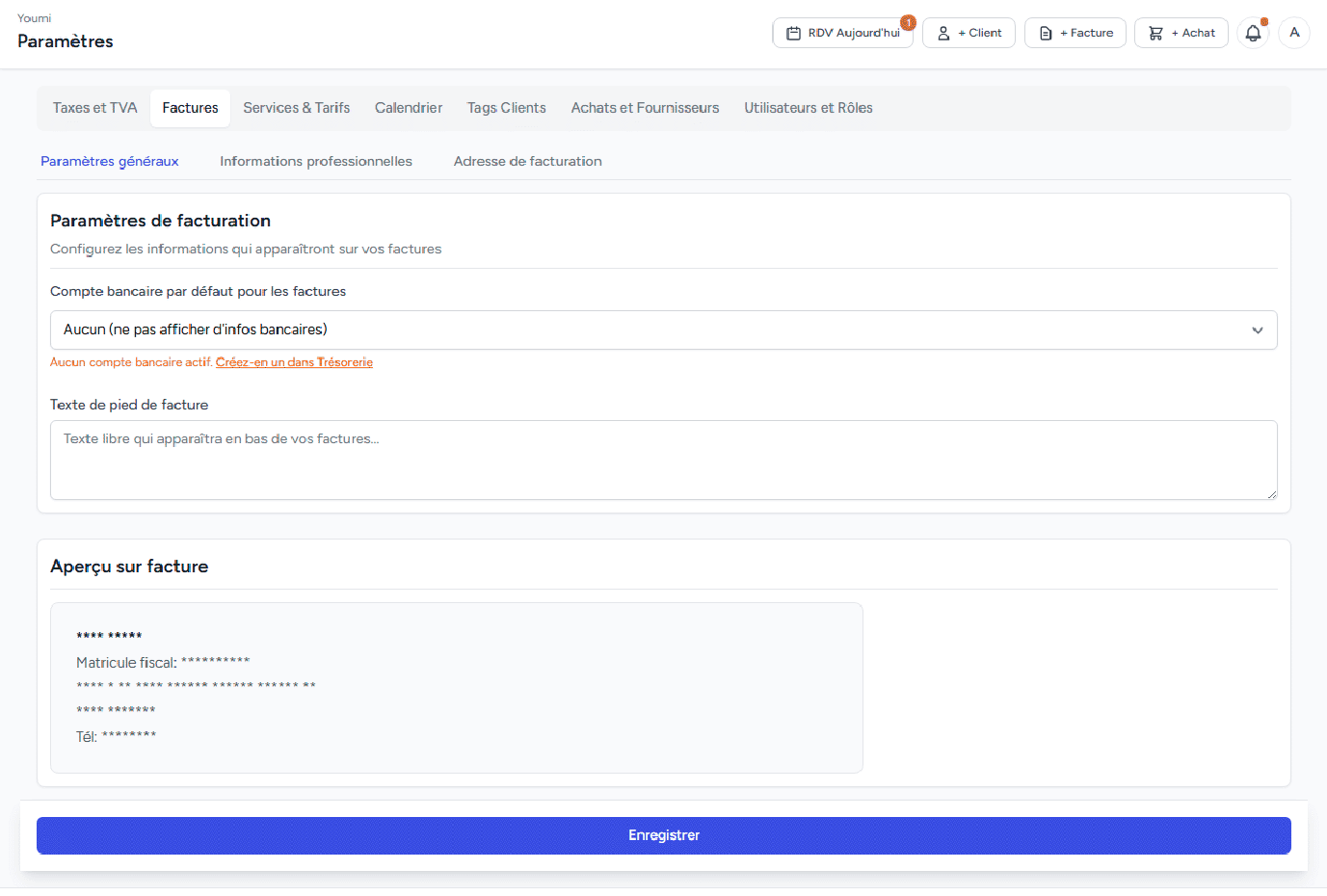Viewport: 1327px width, 896px height.
Task: Click the shopping cart Achat icon
Action: tap(1155, 33)
